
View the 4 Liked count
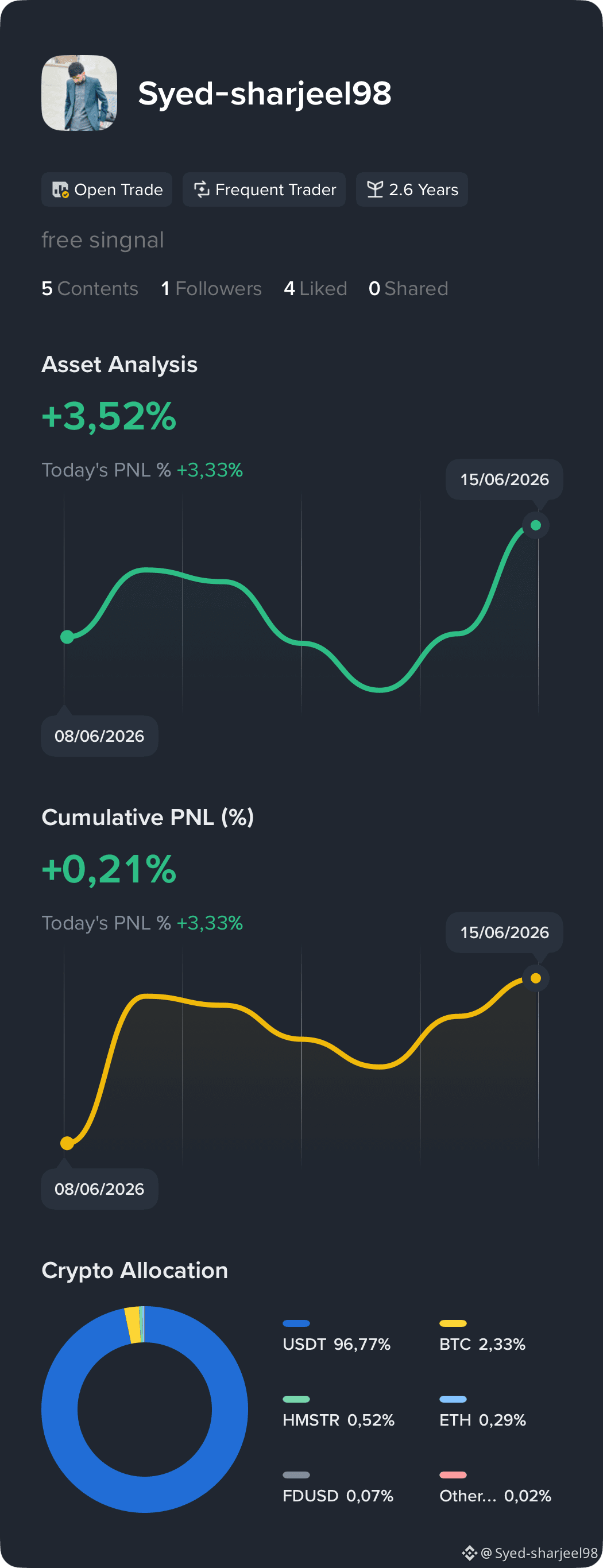point(315,289)
